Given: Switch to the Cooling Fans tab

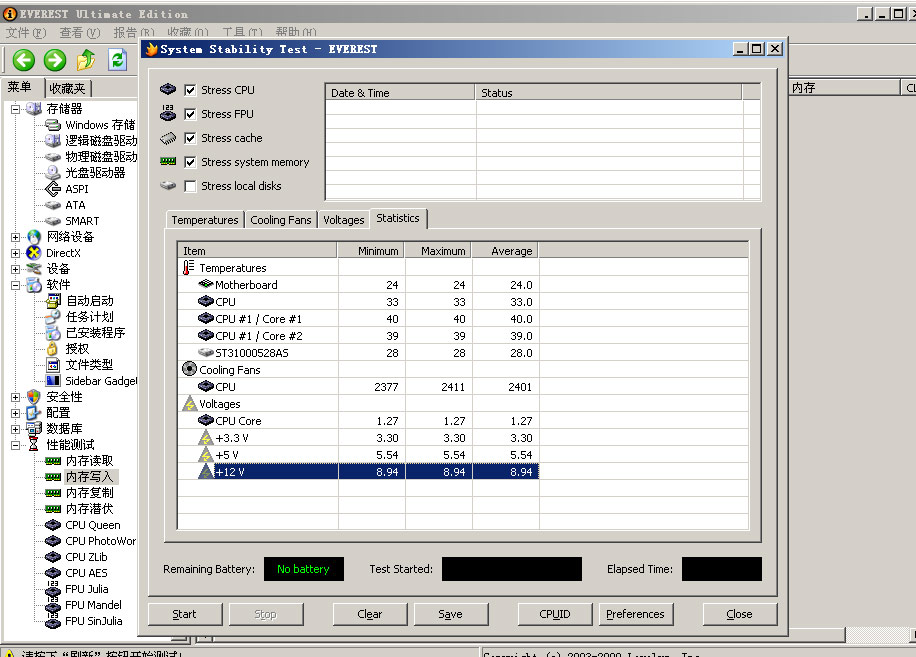Looking at the screenshot, I should (280, 220).
